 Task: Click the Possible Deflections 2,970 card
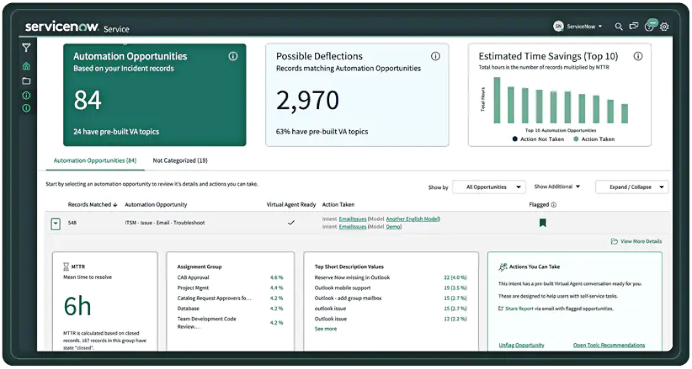coord(357,94)
